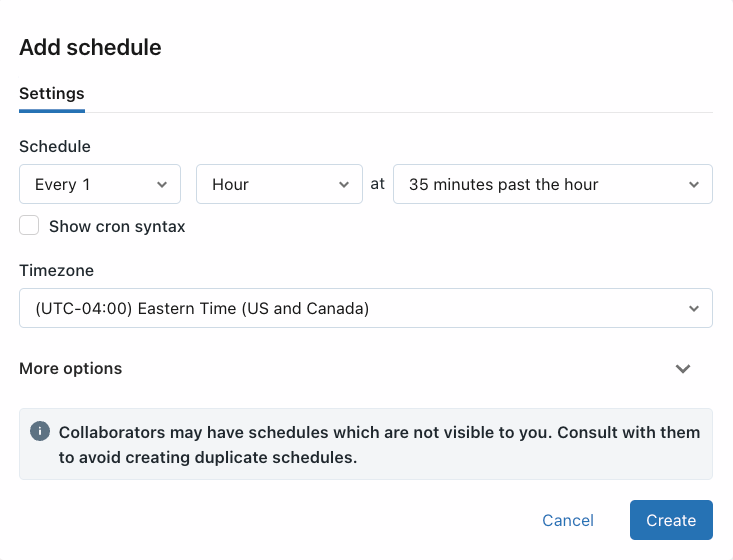This screenshot has width=733, height=560.
Task: Click the info icon in collaborators notice
Action: tap(40, 432)
